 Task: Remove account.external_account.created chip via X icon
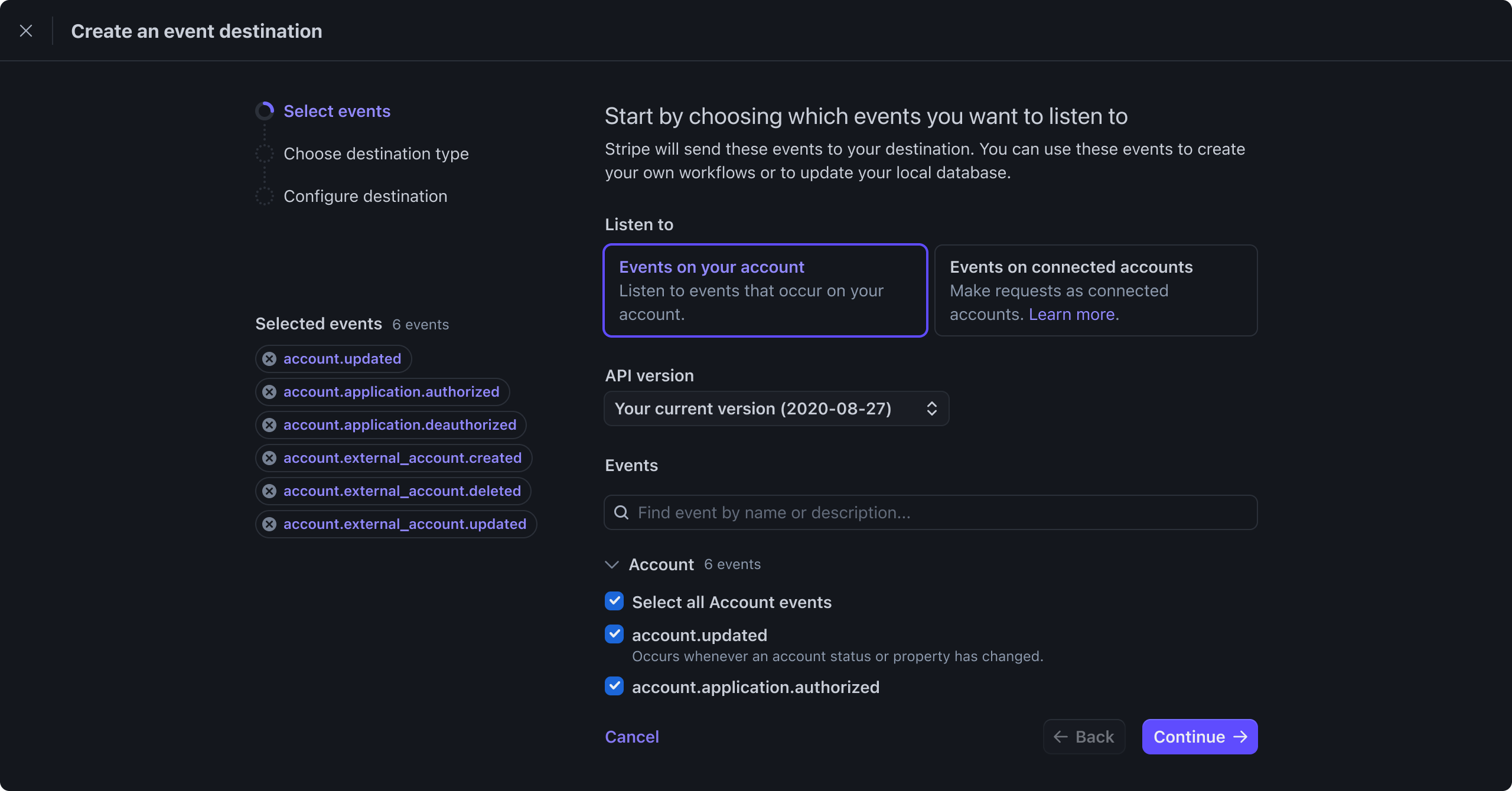(x=269, y=458)
